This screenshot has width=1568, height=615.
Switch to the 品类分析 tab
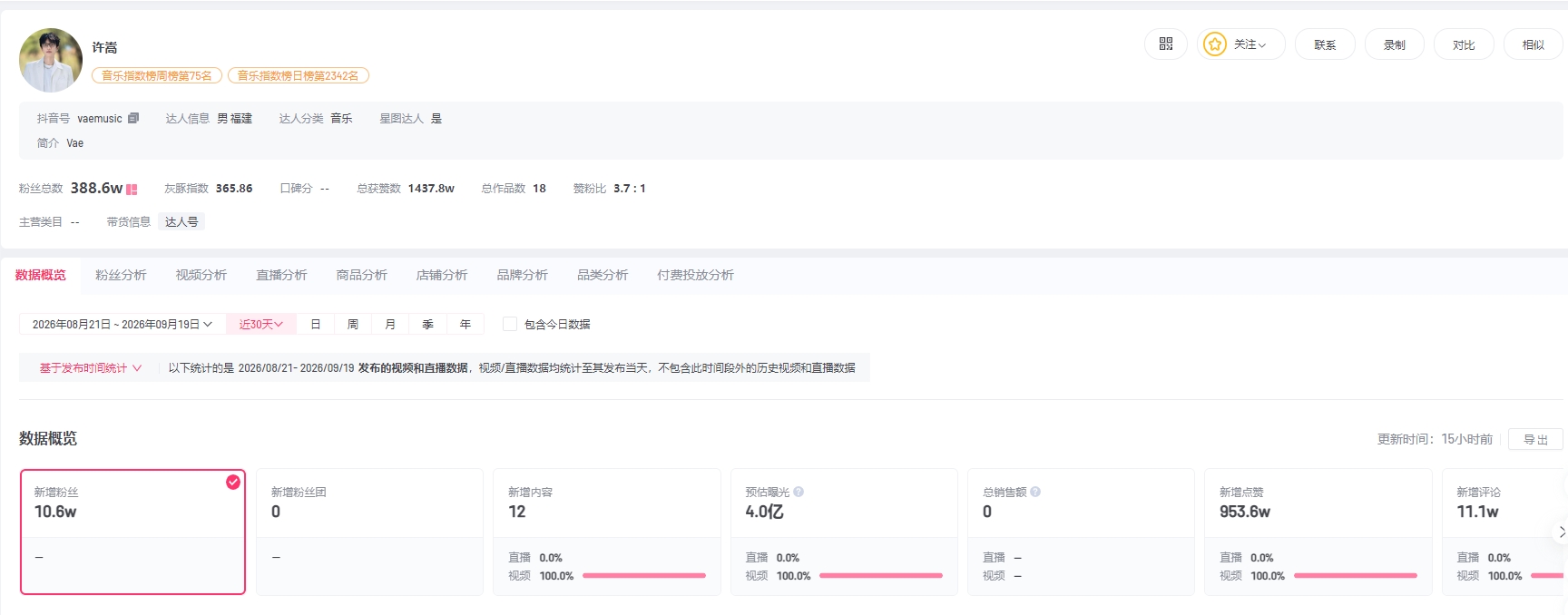603,275
